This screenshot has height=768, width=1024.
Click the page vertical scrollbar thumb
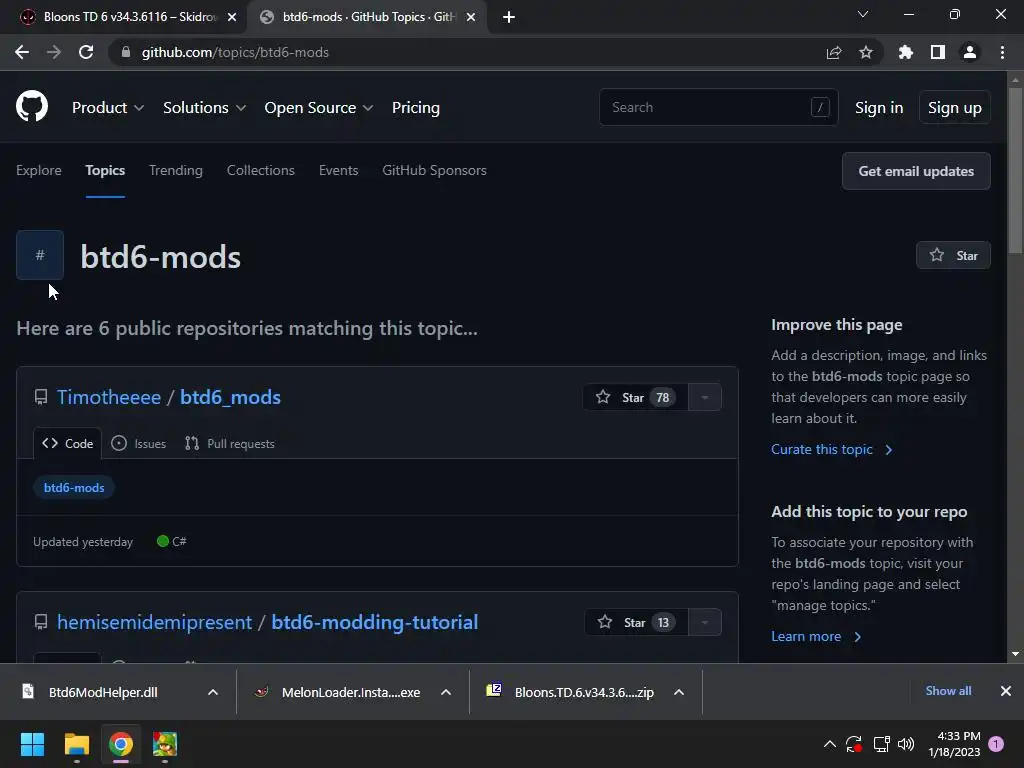pyautogui.click(x=1015, y=170)
